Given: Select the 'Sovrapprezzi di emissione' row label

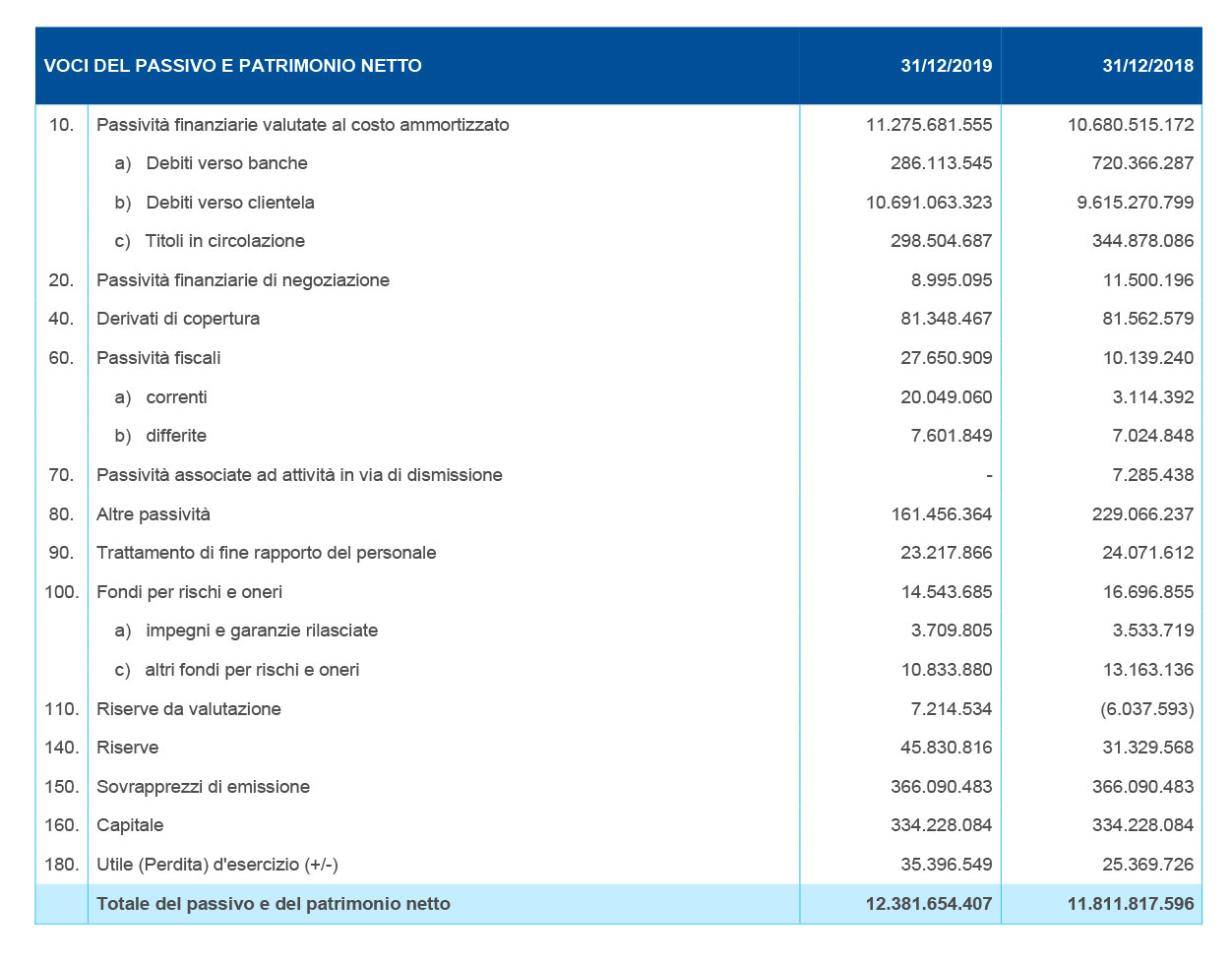Looking at the screenshot, I should 203,787.
